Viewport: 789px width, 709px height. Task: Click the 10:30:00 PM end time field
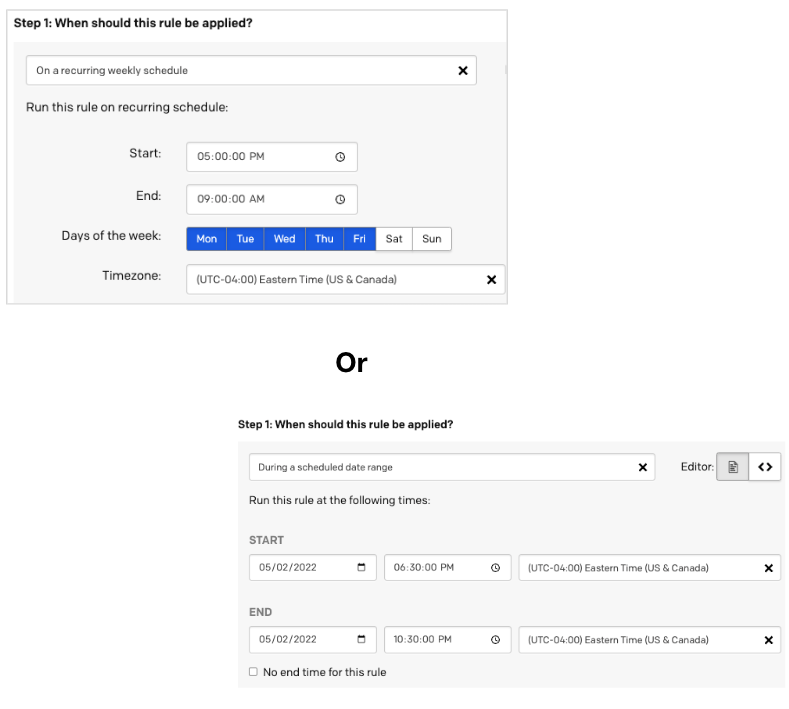click(x=435, y=640)
